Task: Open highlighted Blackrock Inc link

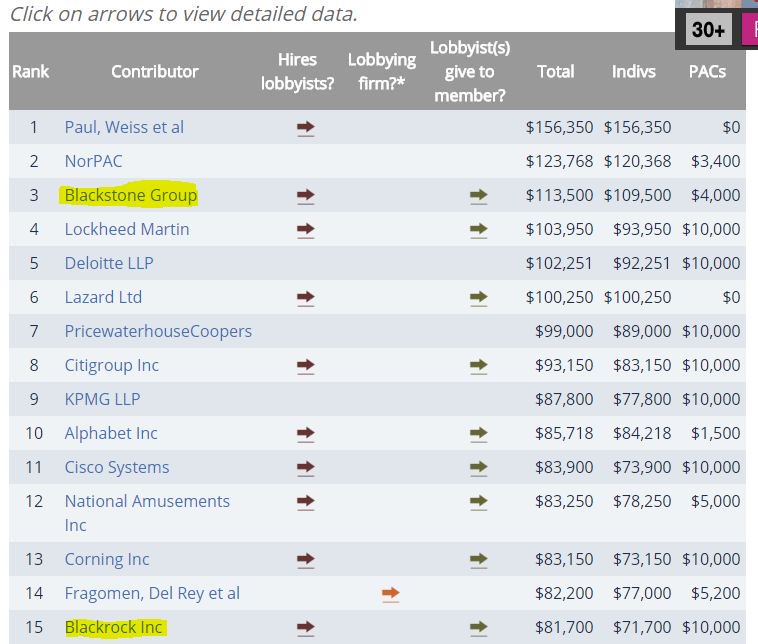Action: [x=114, y=627]
